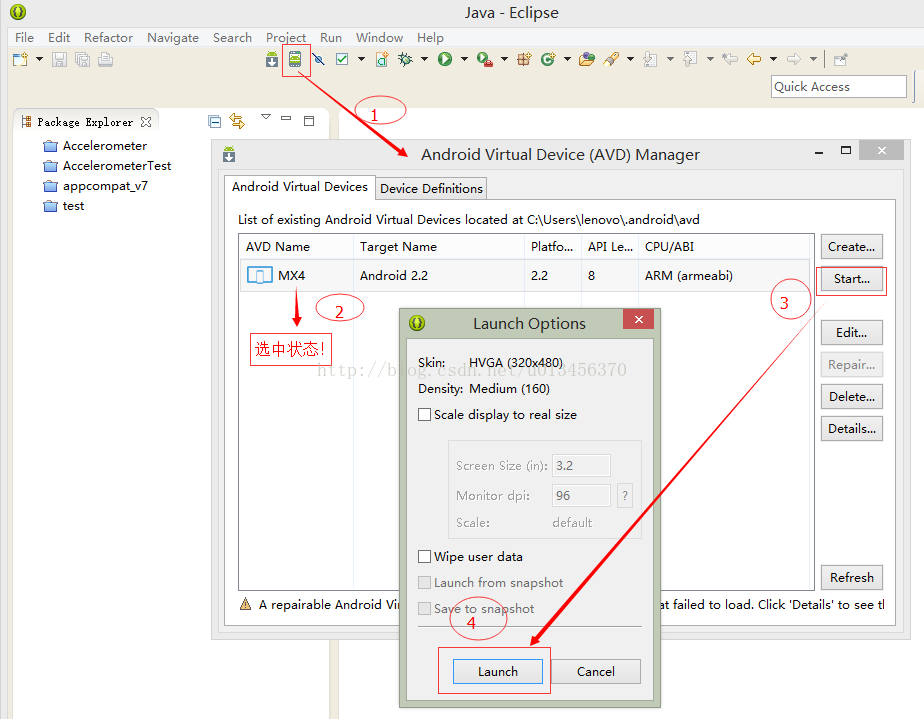The image size is (924, 719).
Task: Click the Open Type folder icon
Action: 587,59
